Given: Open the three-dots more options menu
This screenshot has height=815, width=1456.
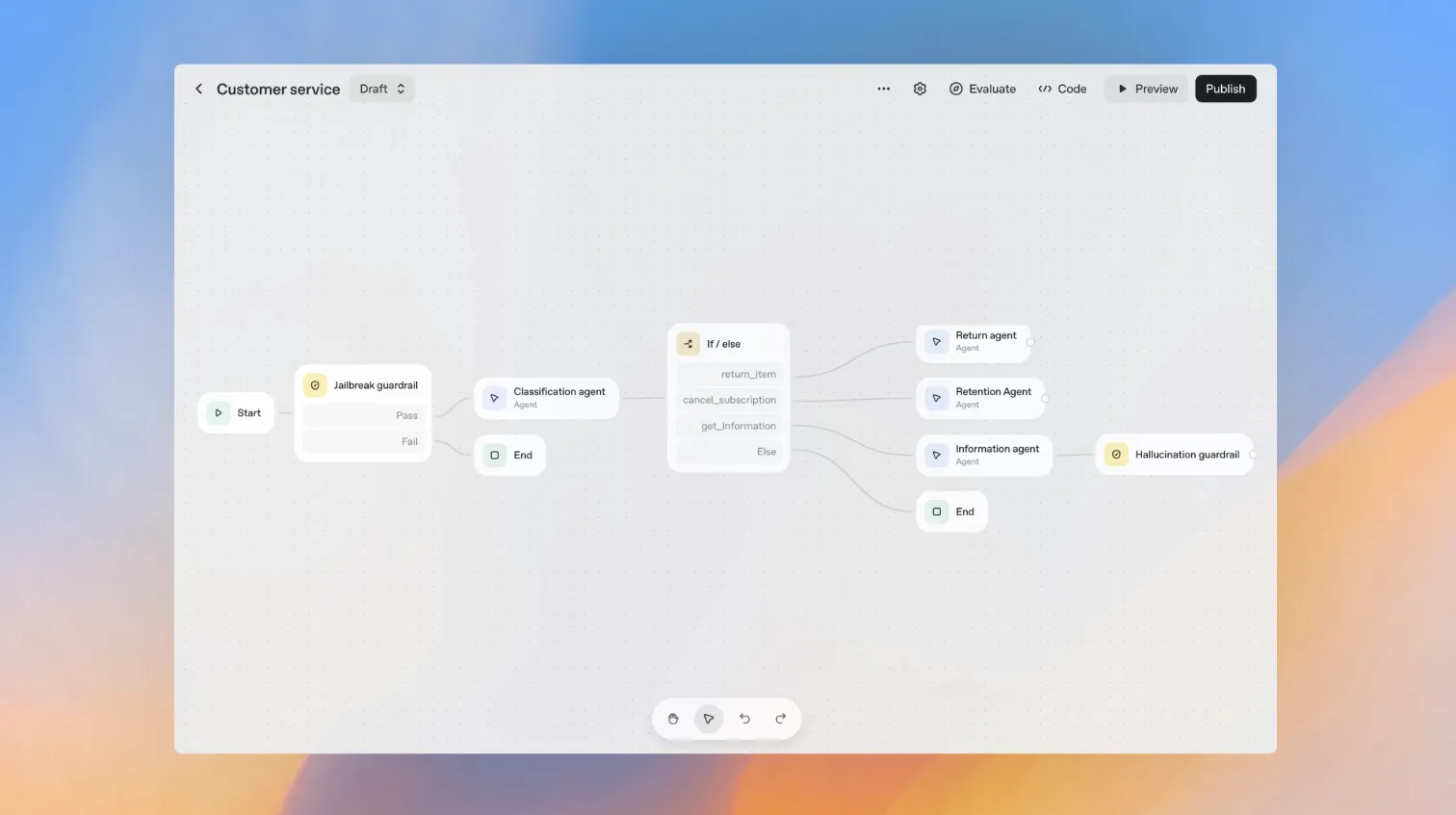Looking at the screenshot, I should pyautogui.click(x=883, y=89).
